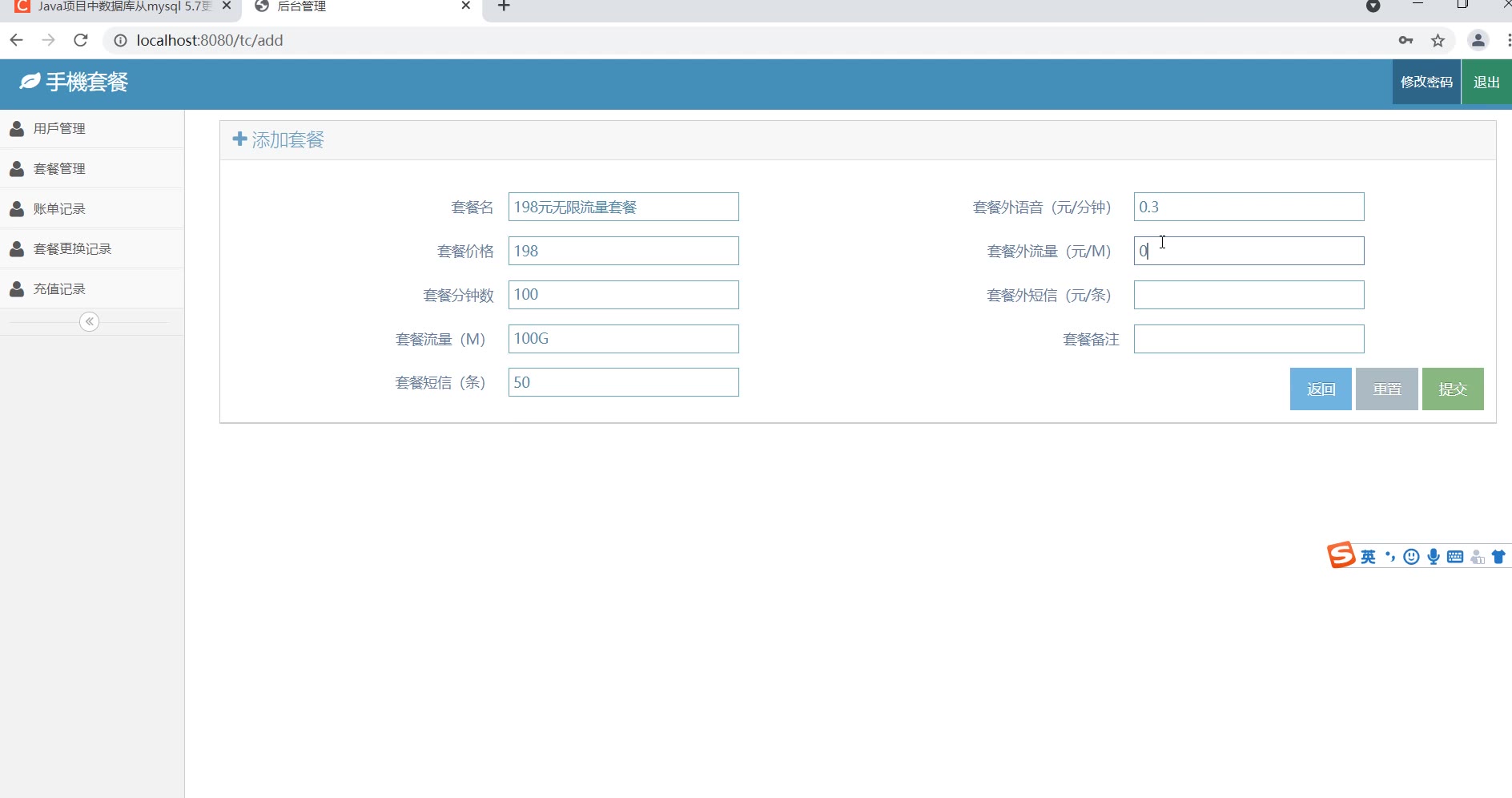Focus the 套餐备注 input field

(x=1249, y=339)
